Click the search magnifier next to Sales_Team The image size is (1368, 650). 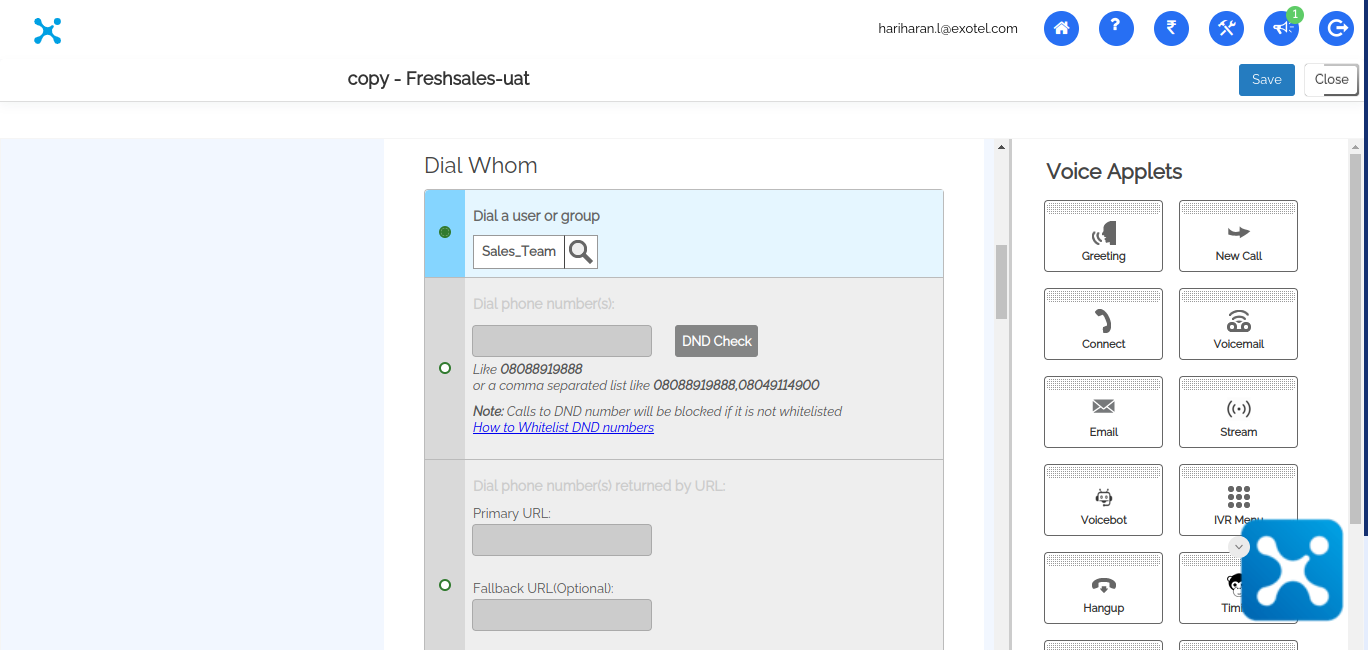click(581, 252)
